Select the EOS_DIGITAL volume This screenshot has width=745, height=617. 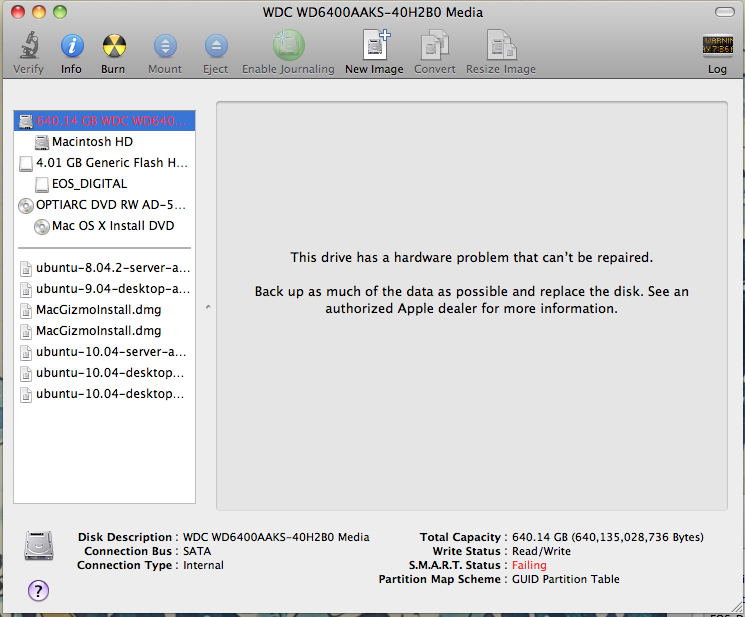pyautogui.click(x=105, y=184)
